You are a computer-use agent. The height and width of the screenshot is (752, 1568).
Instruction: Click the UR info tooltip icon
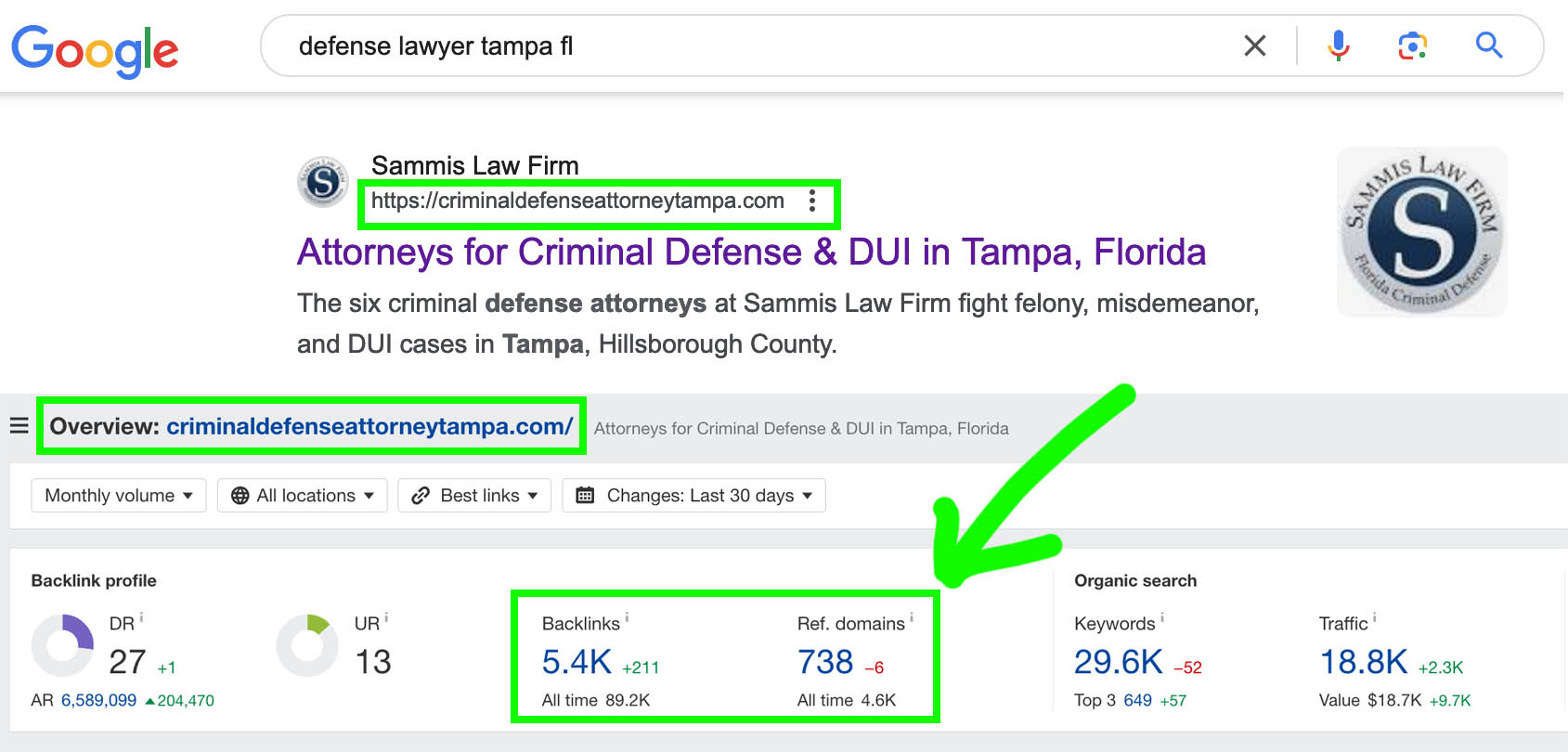click(x=386, y=617)
